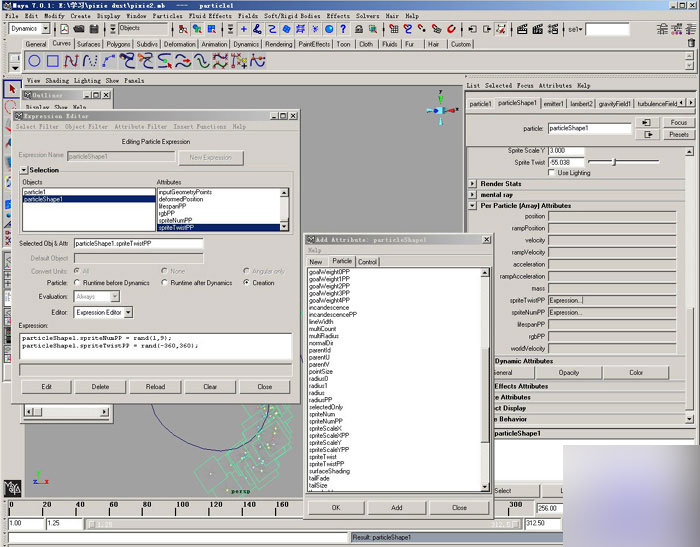Open the Dynamics module dropdown
The height and width of the screenshot is (547, 700).
click(x=29, y=29)
